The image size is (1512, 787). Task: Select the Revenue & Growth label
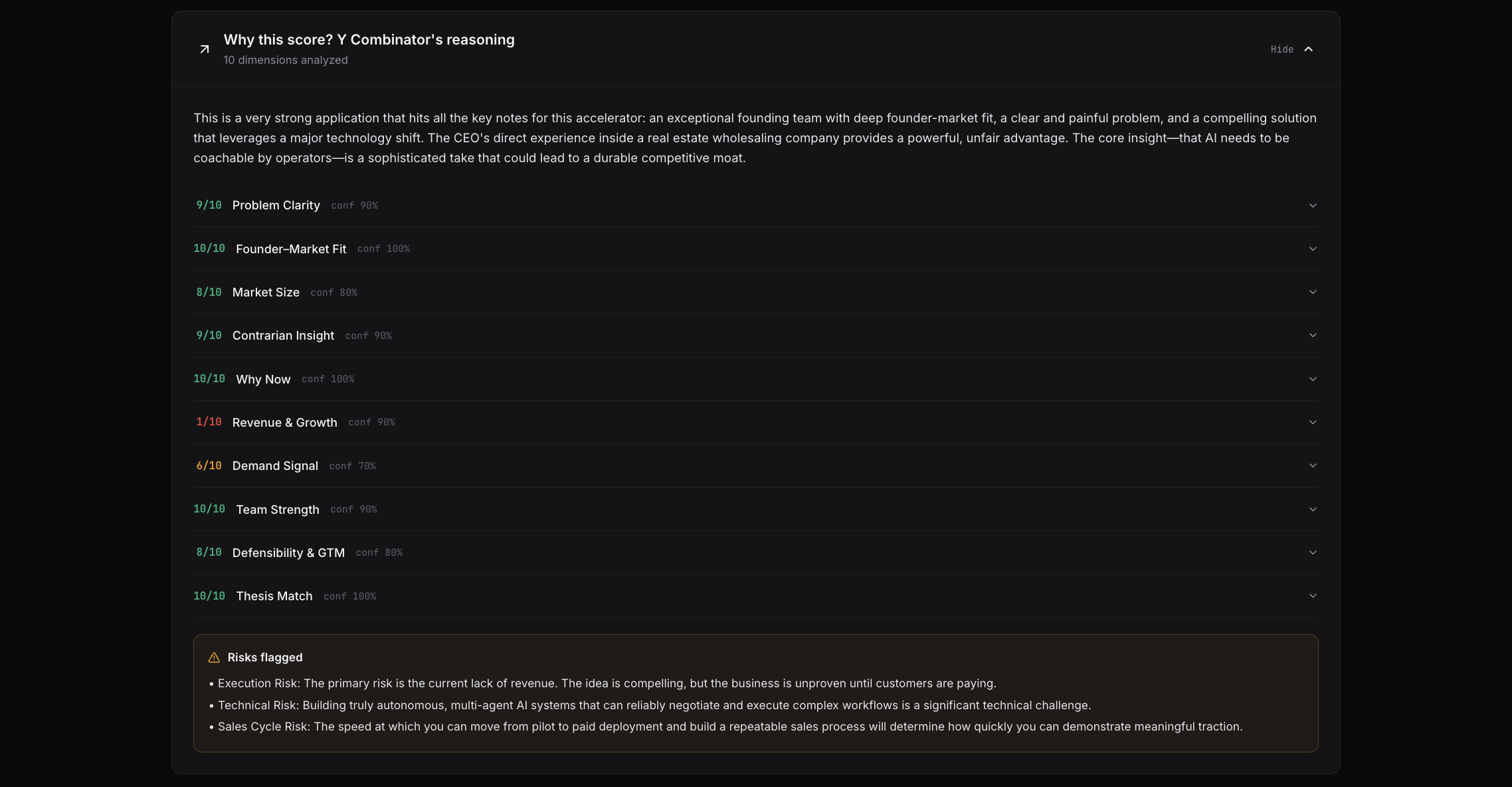[285, 423]
